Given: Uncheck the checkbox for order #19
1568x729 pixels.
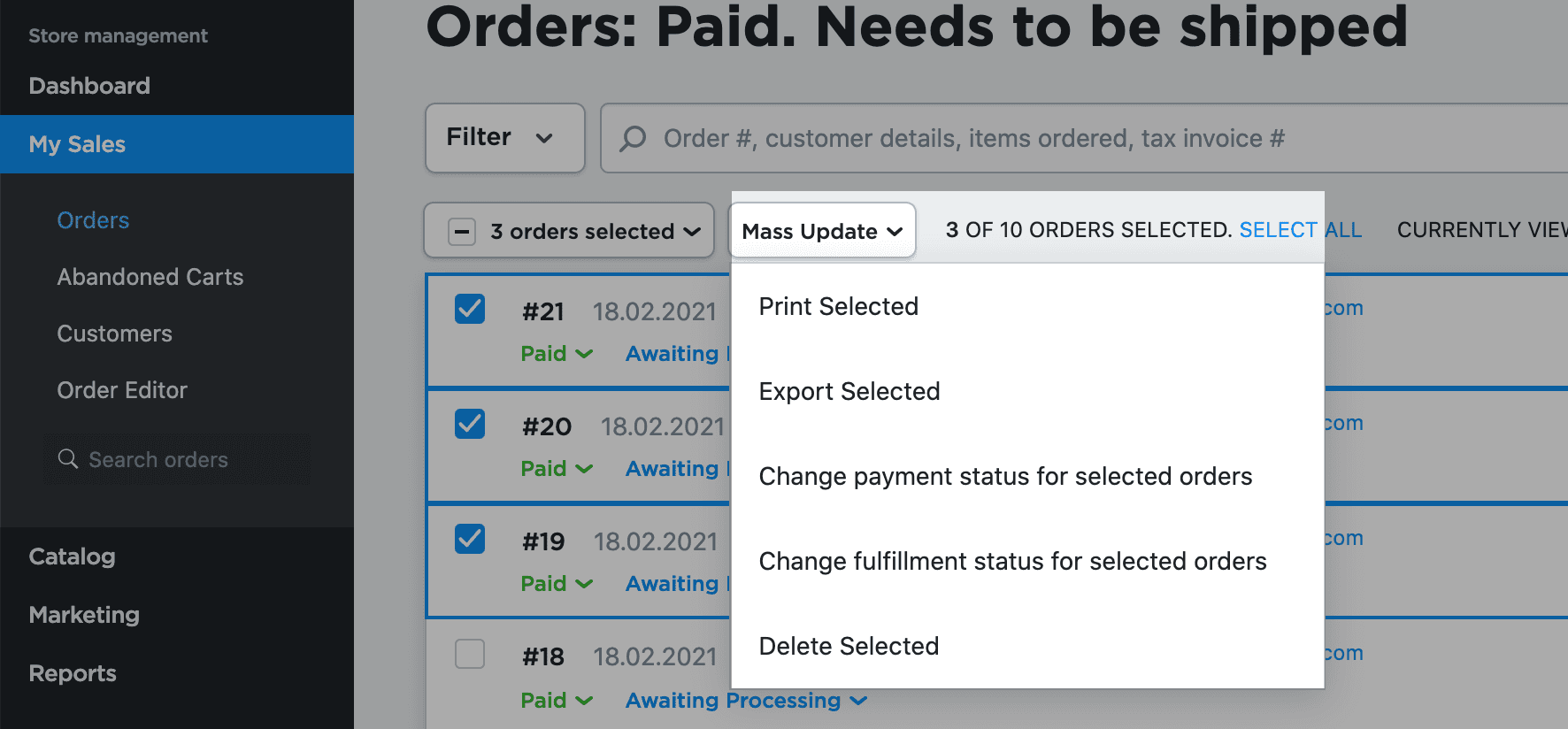Looking at the screenshot, I should click(x=470, y=540).
